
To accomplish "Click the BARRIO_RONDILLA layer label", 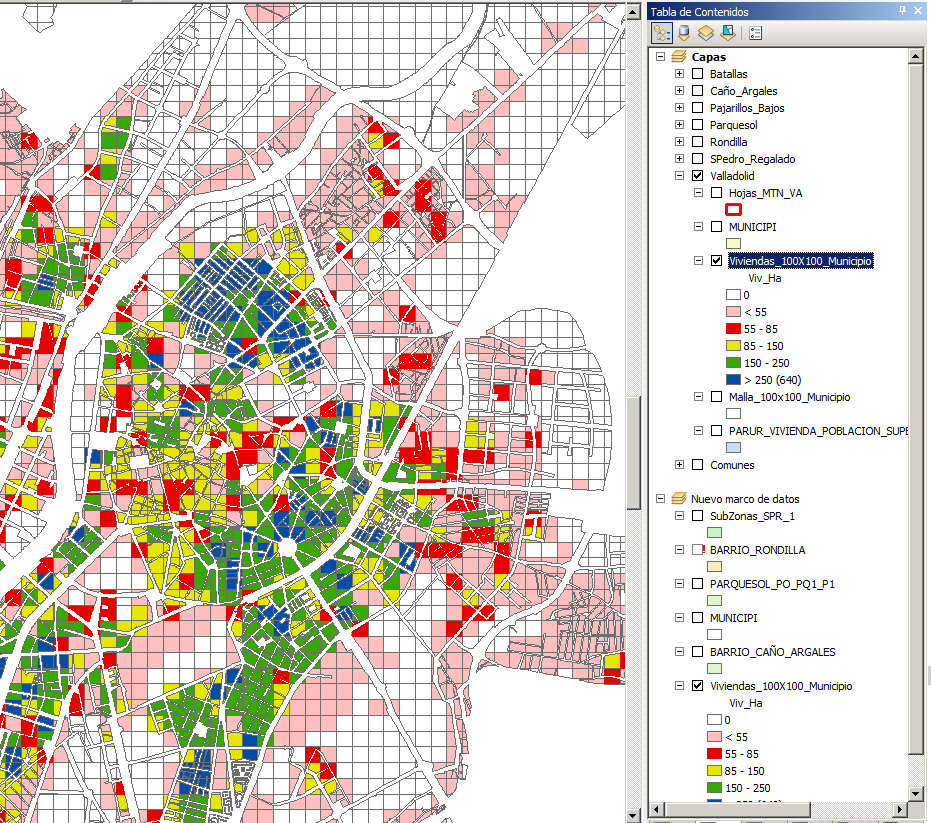I will (x=757, y=550).
